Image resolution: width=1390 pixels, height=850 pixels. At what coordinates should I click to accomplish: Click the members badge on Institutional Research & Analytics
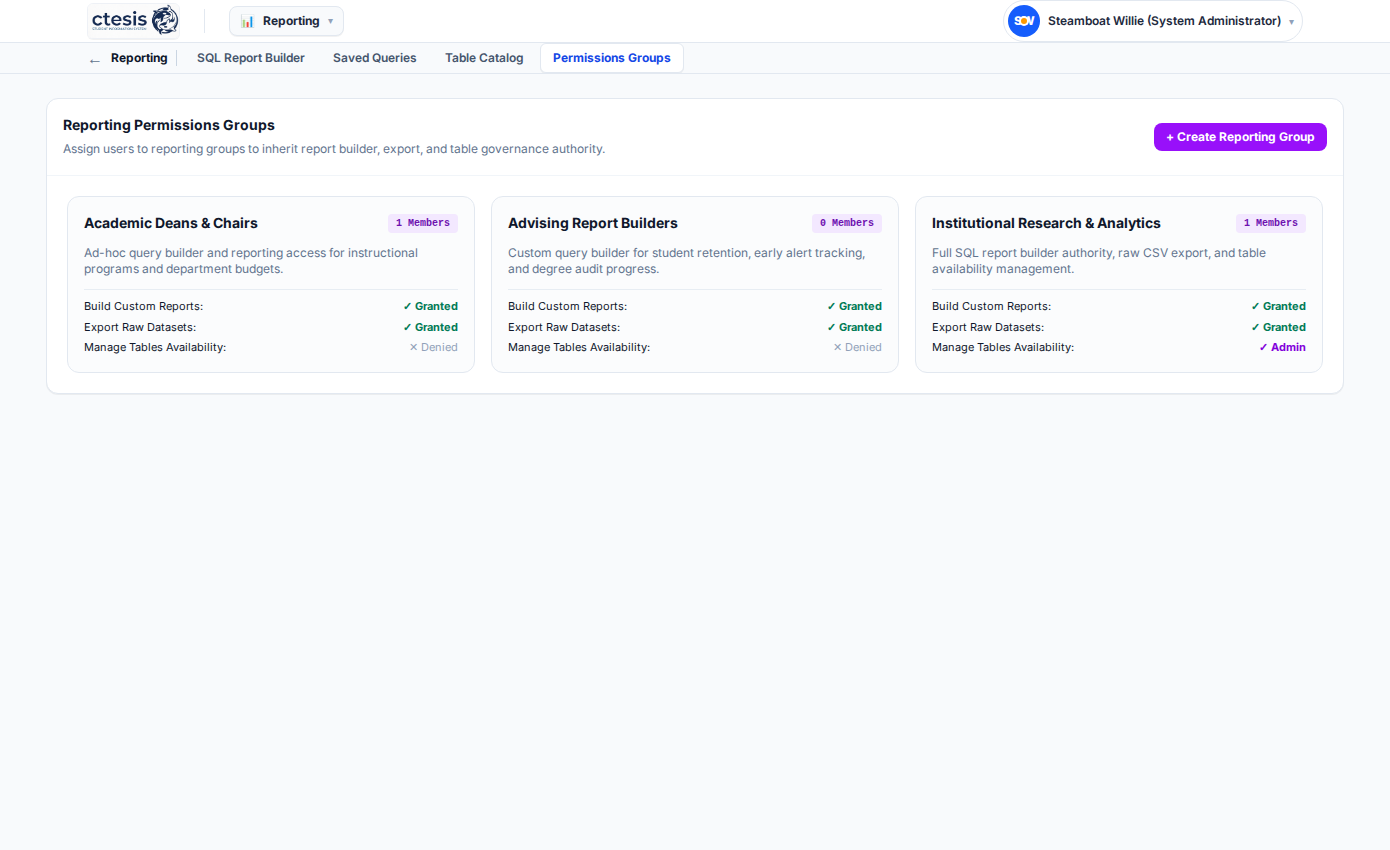pos(1271,223)
